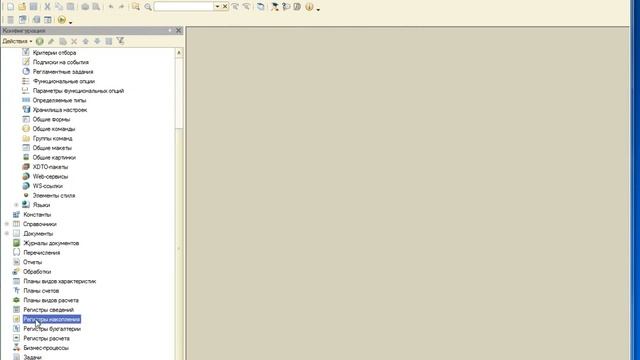Select Параметры функциональных опций item

[78, 91]
